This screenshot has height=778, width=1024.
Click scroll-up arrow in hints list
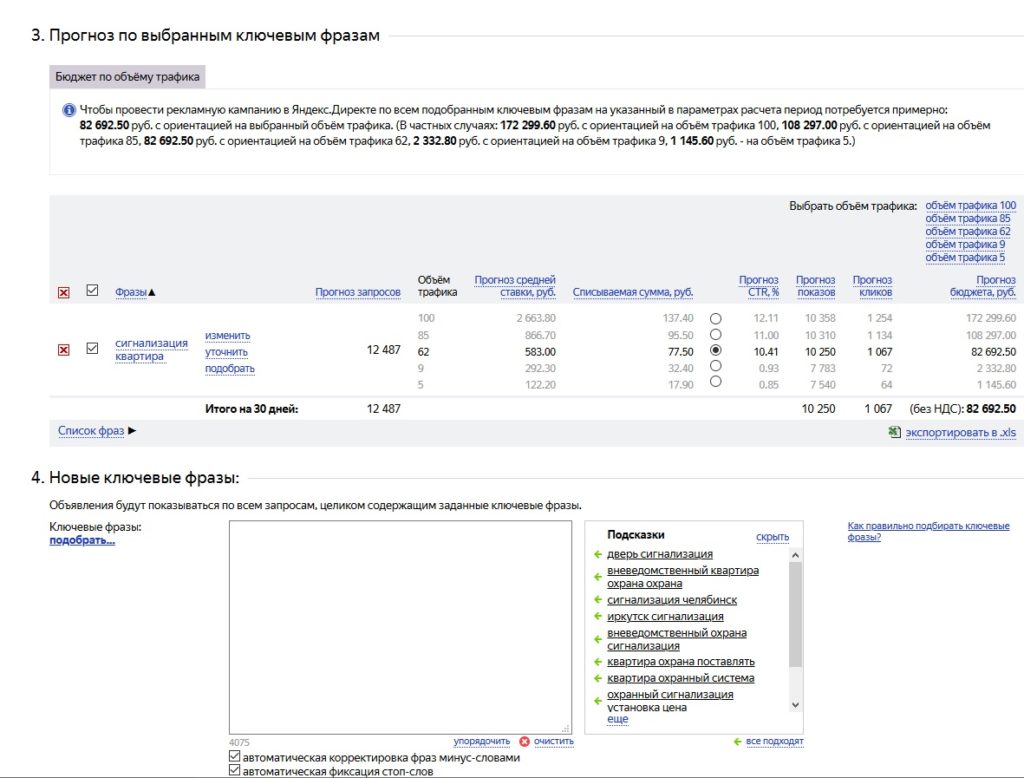tap(795, 555)
